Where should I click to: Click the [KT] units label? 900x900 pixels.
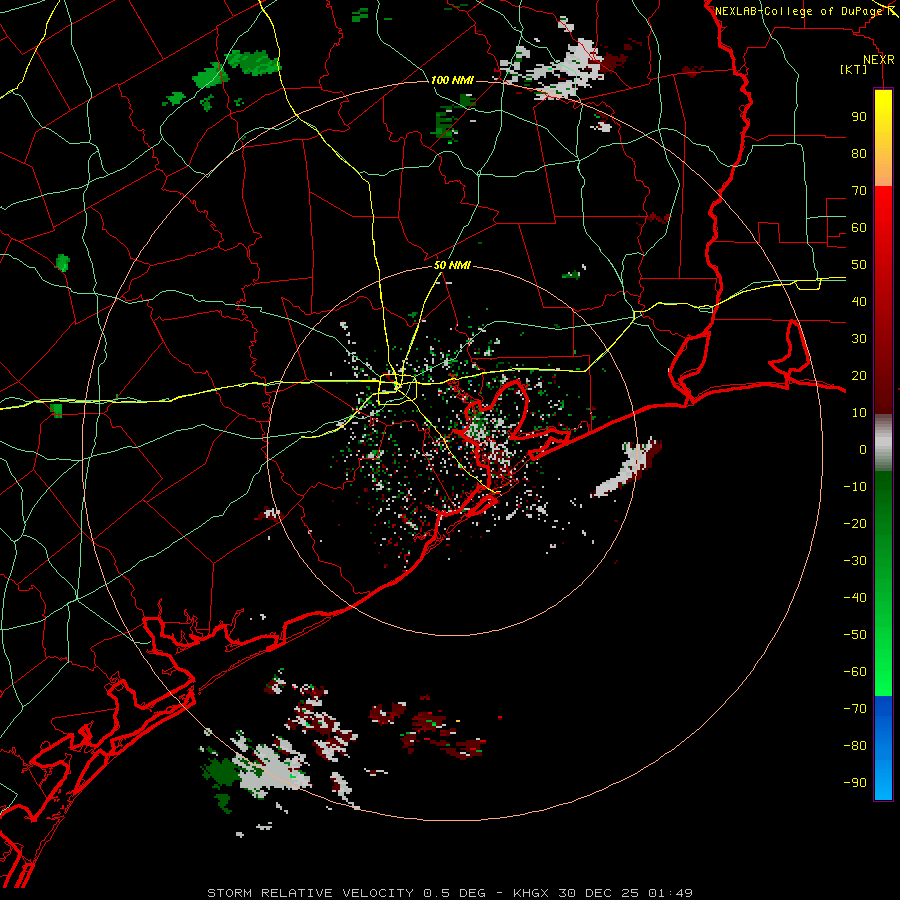853,69
